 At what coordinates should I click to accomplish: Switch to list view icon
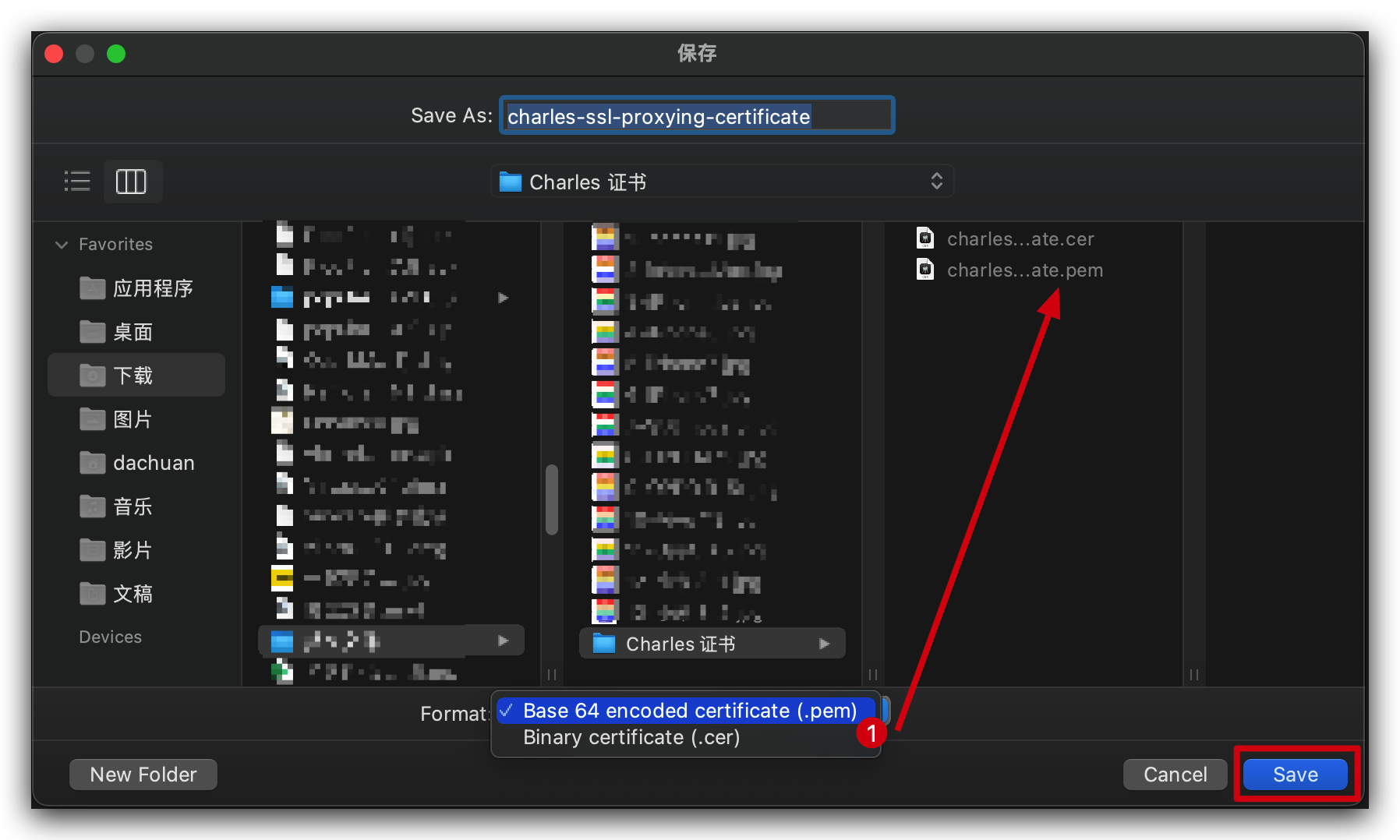77,182
